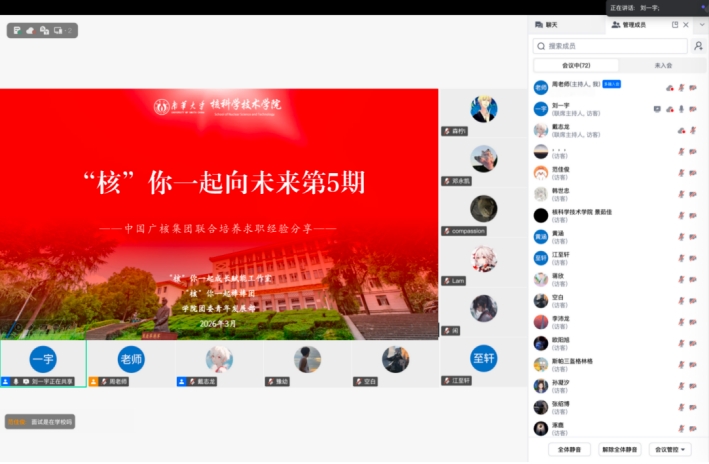This screenshot has height=464, width=709.
Task: Toggle microphone for 刘一宇 in member list
Action: [681, 109]
